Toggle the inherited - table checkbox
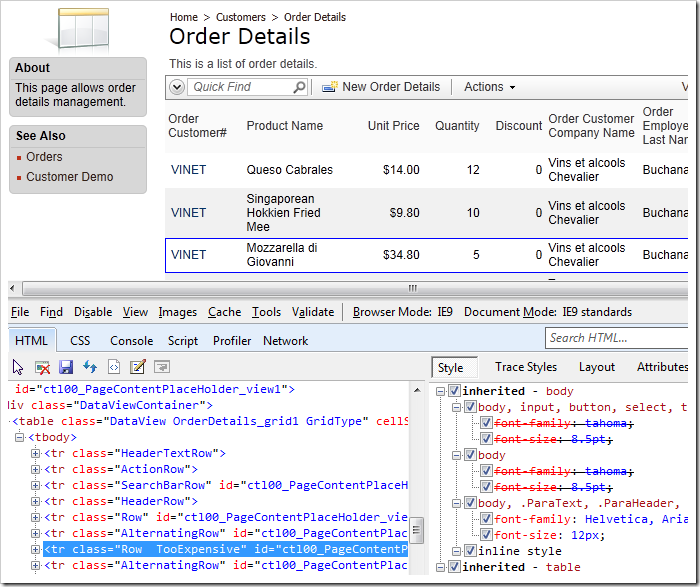This screenshot has height=587, width=700. pyautogui.click(x=454, y=567)
